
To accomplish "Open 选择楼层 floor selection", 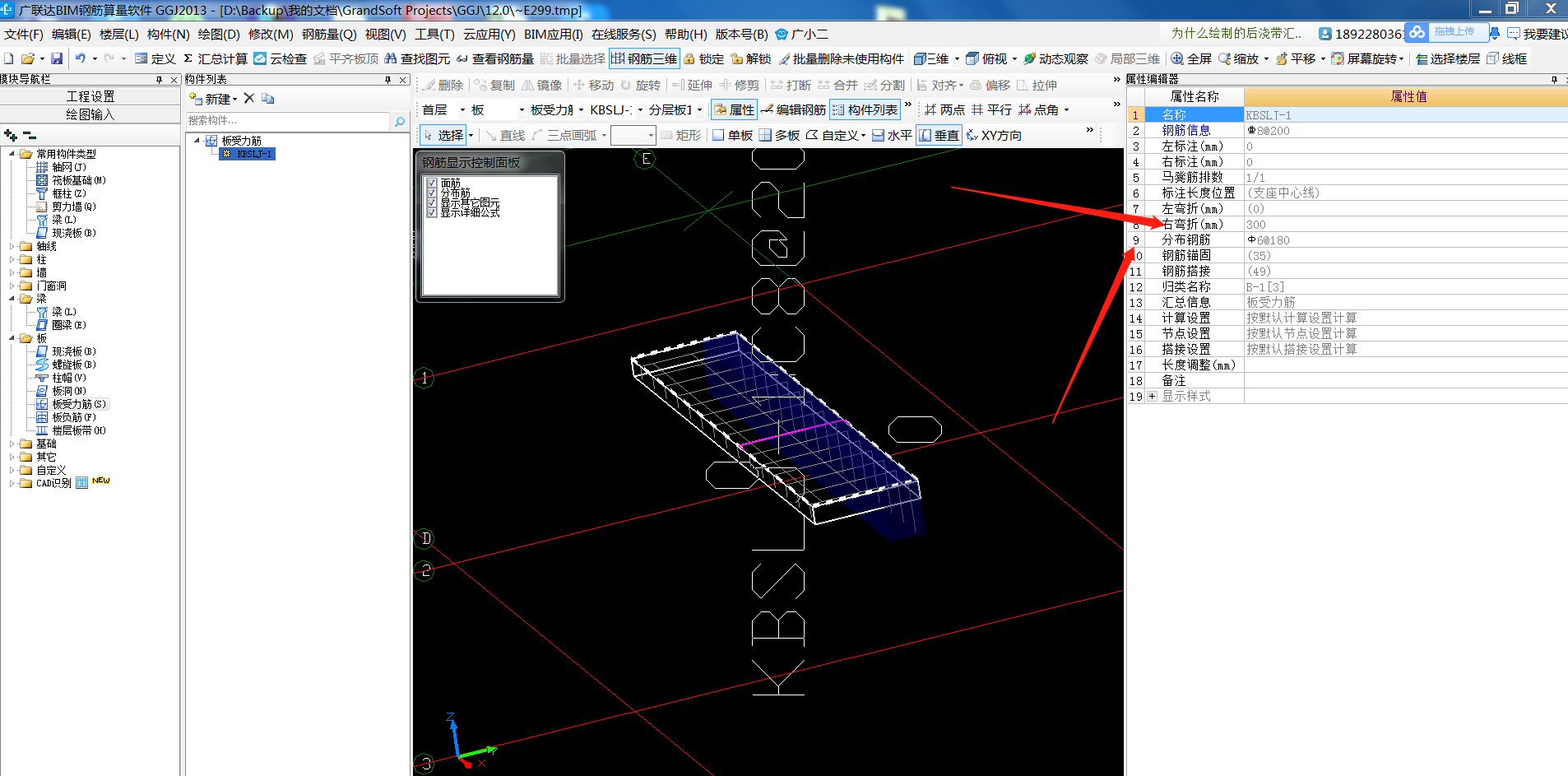I will (x=1447, y=58).
